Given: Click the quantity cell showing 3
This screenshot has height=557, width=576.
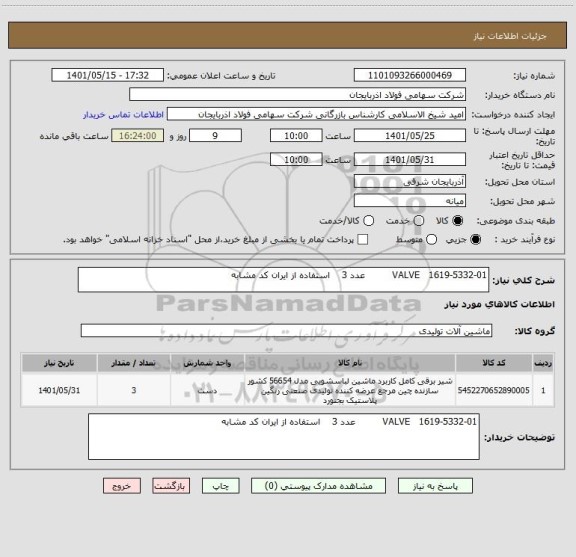Looking at the screenshot, I should point(134,390).
